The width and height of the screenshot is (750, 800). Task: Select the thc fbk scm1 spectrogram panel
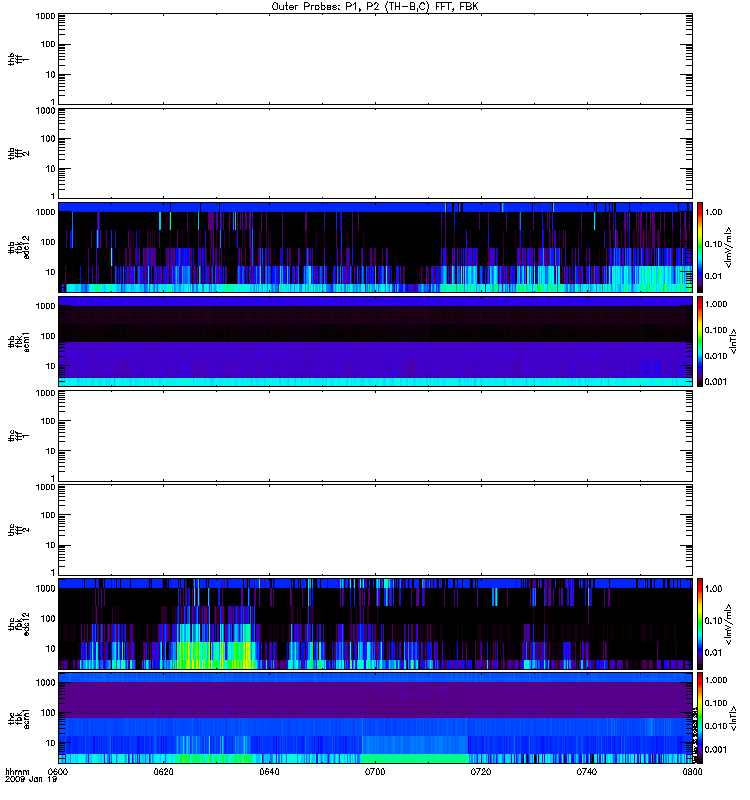376,718
